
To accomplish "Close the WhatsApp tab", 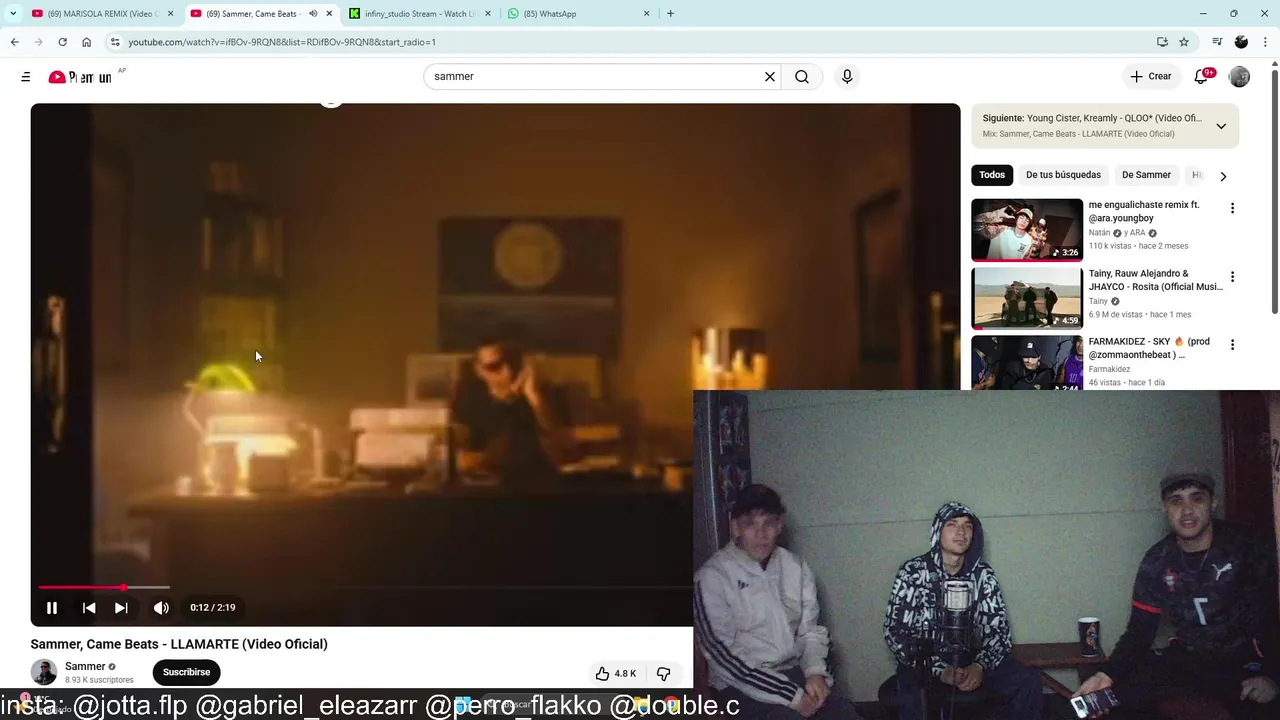I will click(646, 14).
